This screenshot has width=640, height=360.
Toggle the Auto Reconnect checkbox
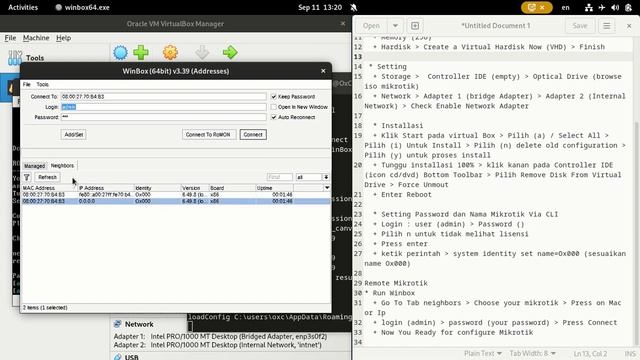pos(274,117)
